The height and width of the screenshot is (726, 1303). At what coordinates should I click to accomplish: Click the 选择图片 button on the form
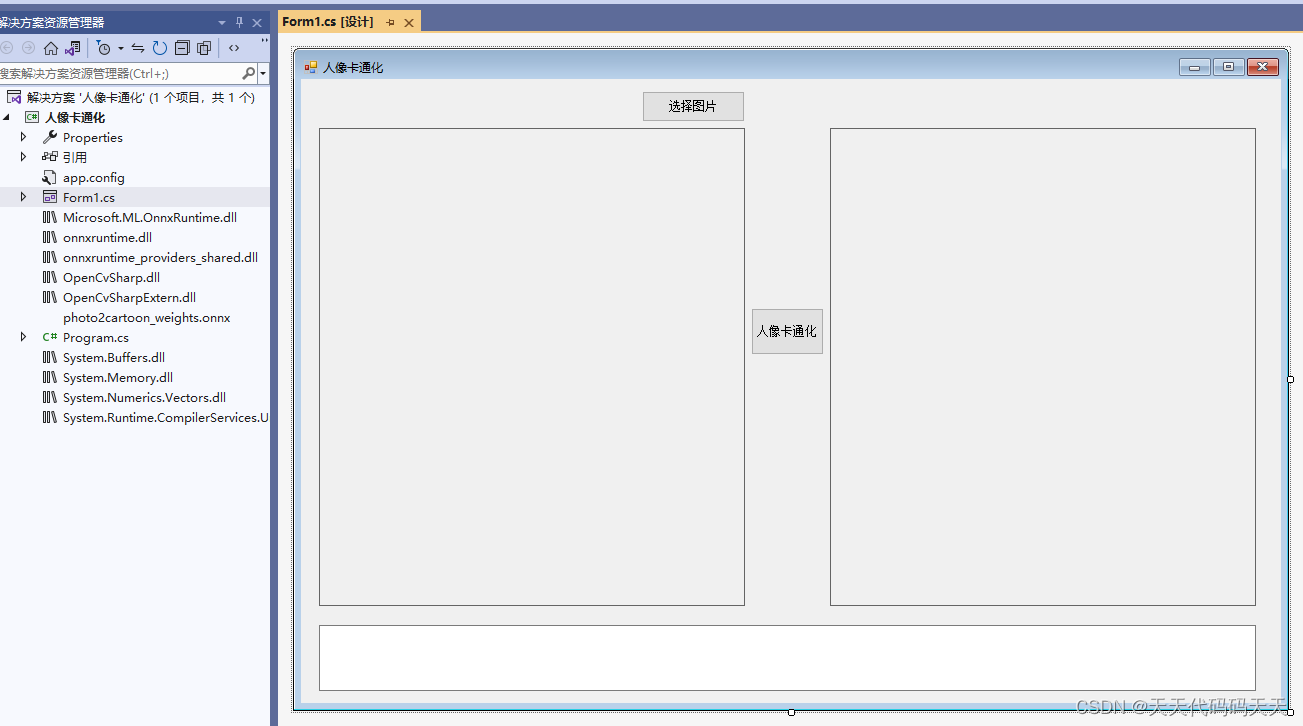(x=693, y=106)
